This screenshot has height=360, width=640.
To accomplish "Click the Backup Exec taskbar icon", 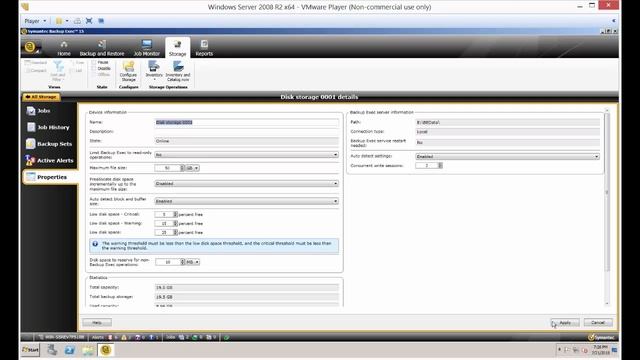I will [x=105, y=350].
